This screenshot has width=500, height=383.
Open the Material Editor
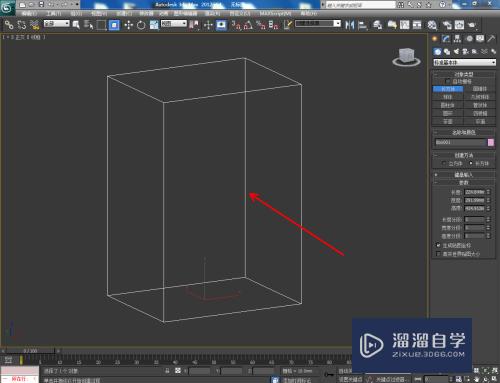(432, 25)
